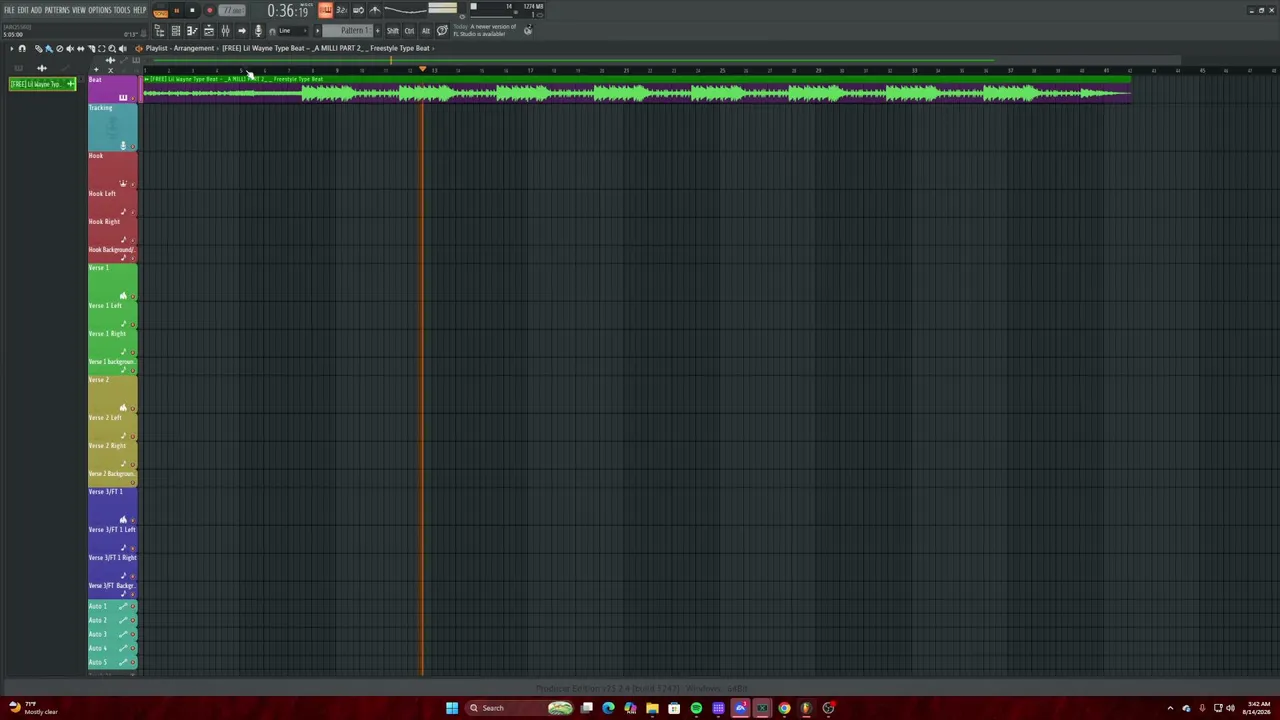Select the playlist Paint brush tool

(x=49, y=48)
